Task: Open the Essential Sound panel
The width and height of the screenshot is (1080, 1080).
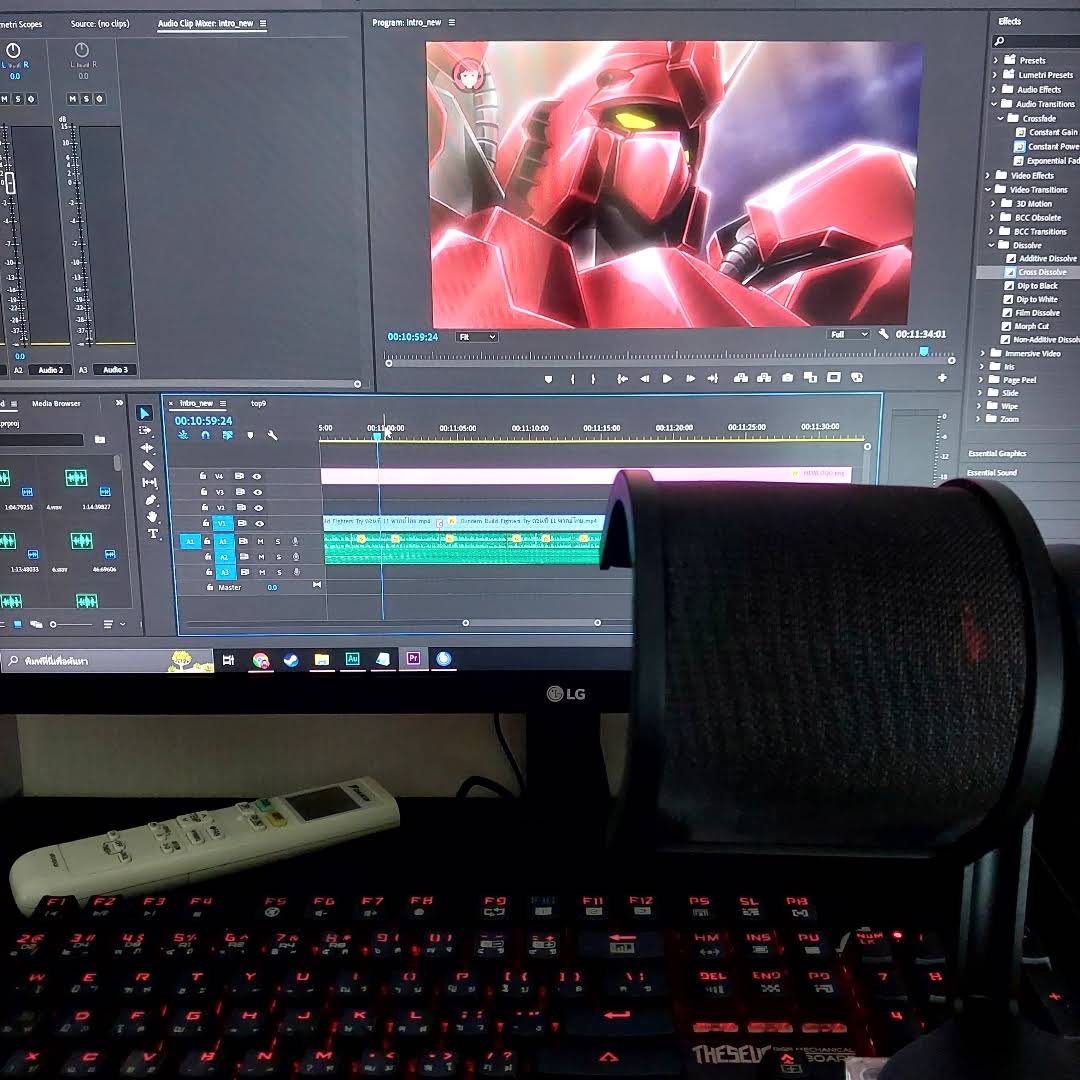Action: (x=991, y=472)
